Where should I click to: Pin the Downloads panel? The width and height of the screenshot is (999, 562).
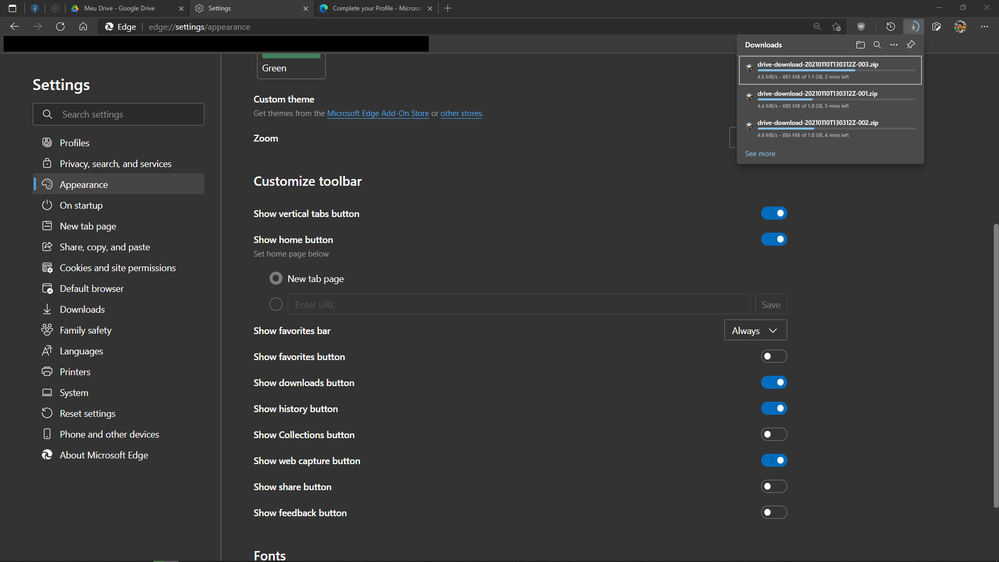[x=910, y=45]
